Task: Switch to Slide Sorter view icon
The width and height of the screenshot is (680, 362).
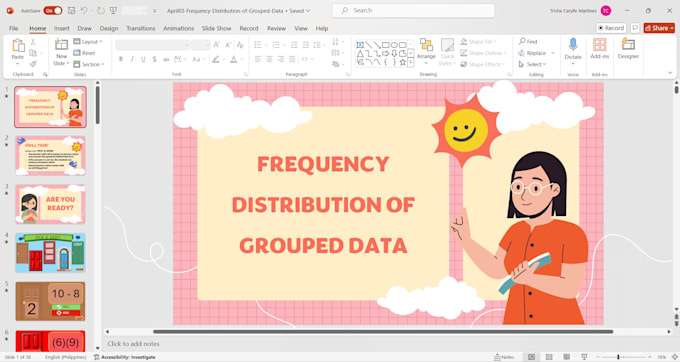Action: point(549,357)
